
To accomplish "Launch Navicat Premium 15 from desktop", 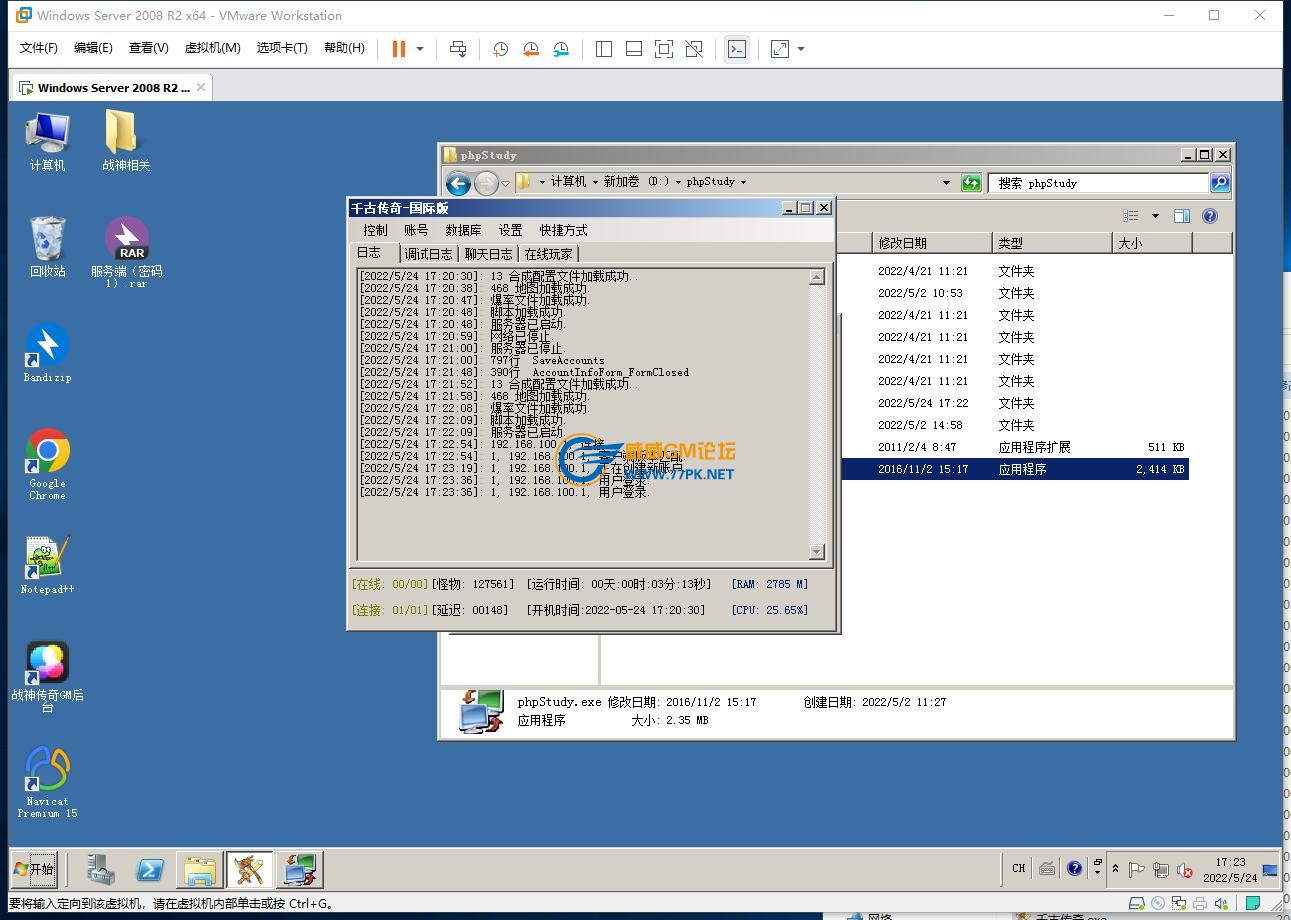I will tap(47, 783).
